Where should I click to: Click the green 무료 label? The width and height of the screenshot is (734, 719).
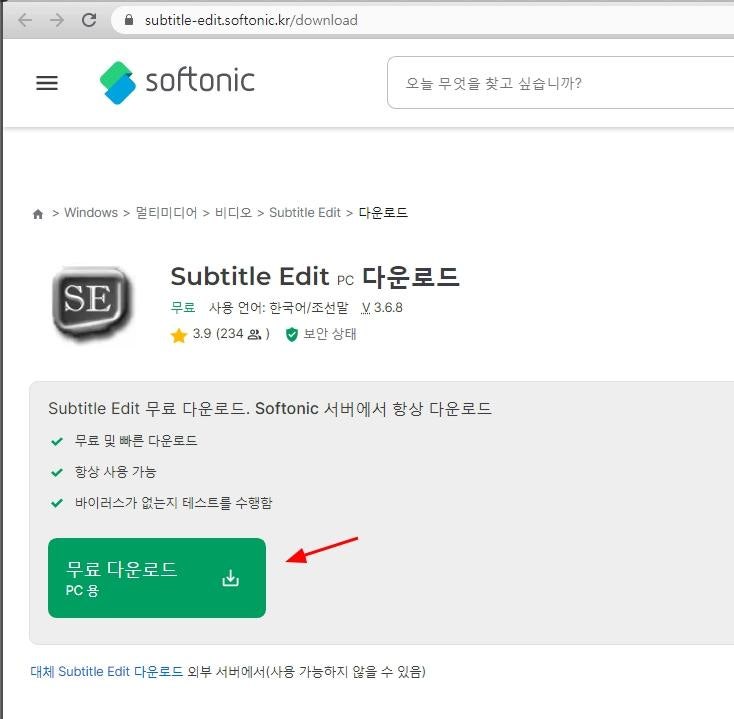pos(183,308)
